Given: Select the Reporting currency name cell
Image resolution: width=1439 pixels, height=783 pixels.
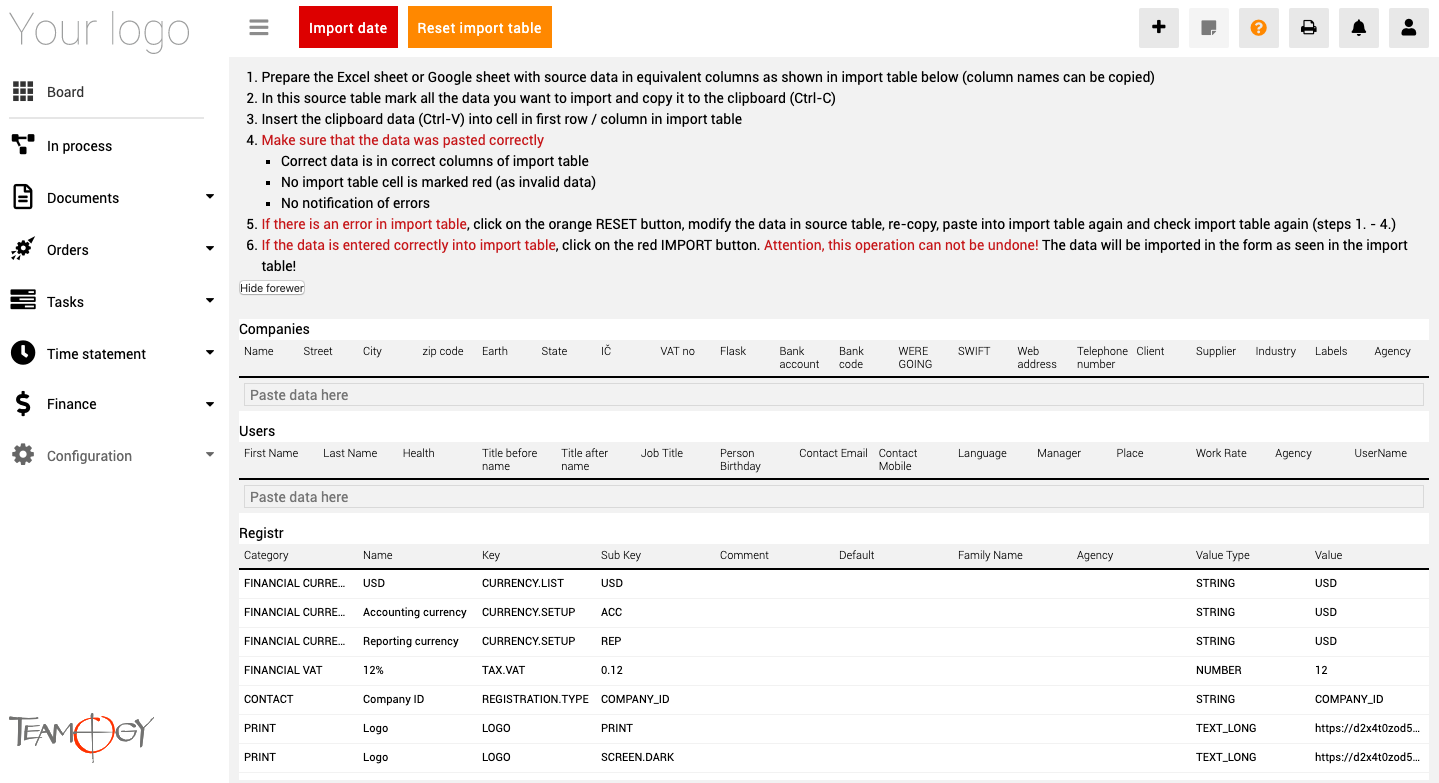Looking at the screenshot, I should point(411,641).
